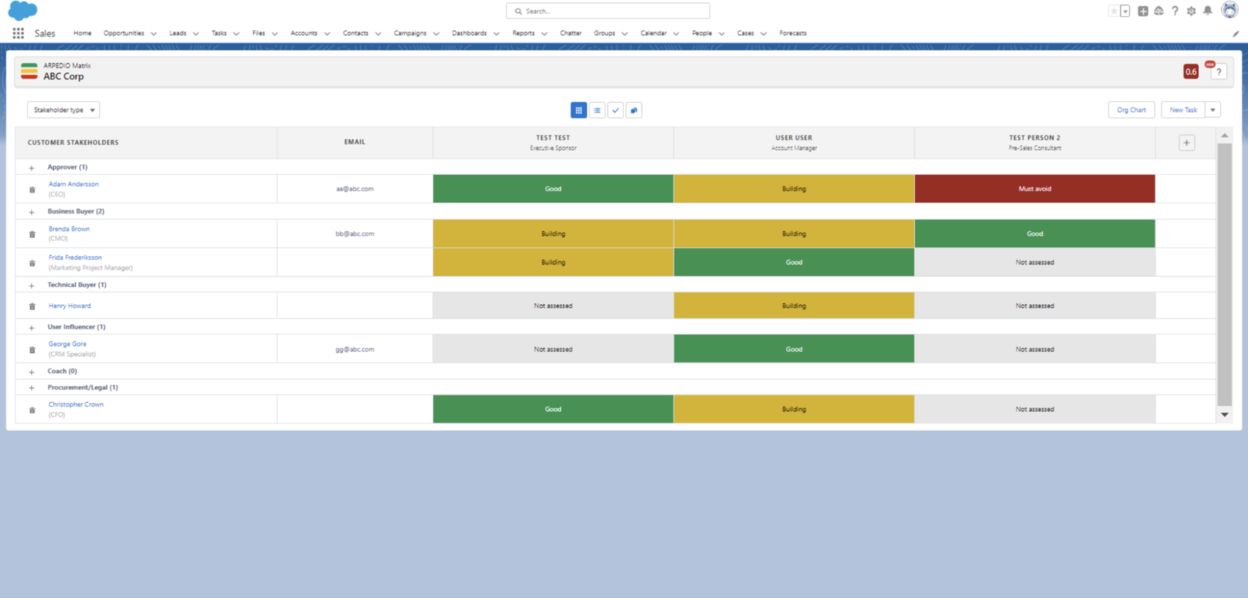Image resolution: width=1248 pixels, height=598 pixels.
Task: Open the People tab
Action: click(702, 33)
